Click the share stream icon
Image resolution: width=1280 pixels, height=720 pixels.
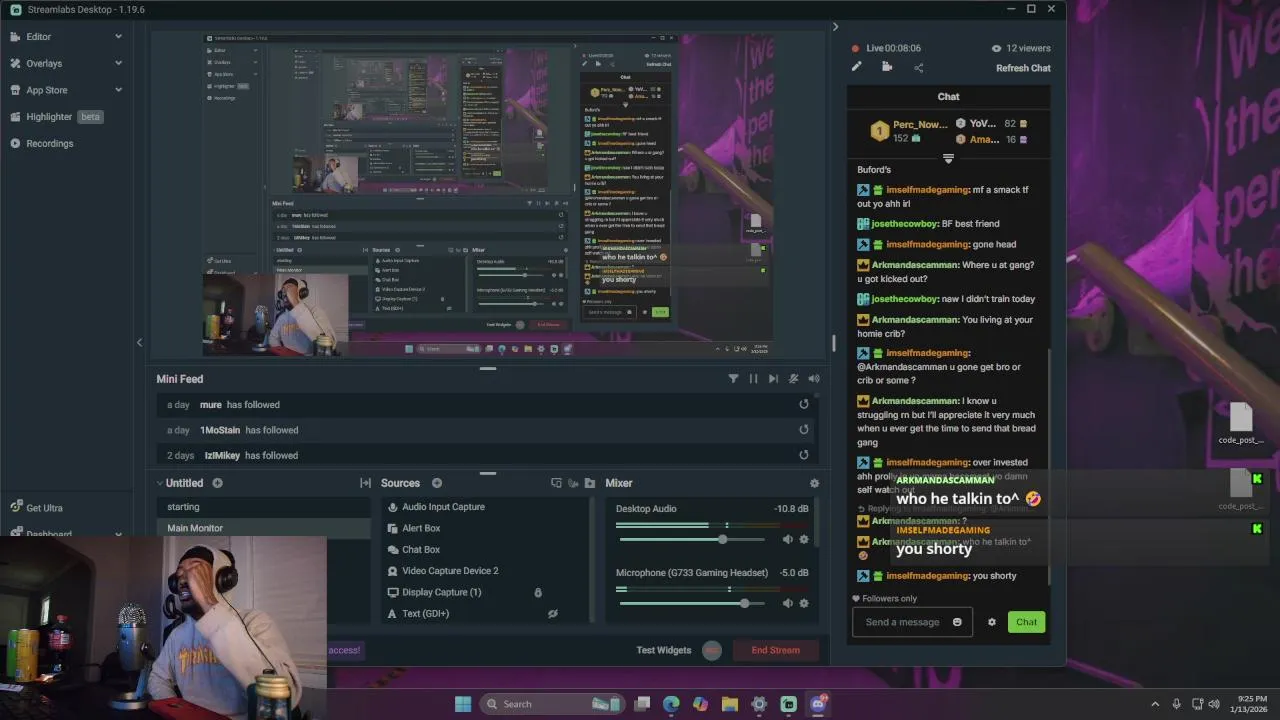pyautogui.click(x=918, y=67)
